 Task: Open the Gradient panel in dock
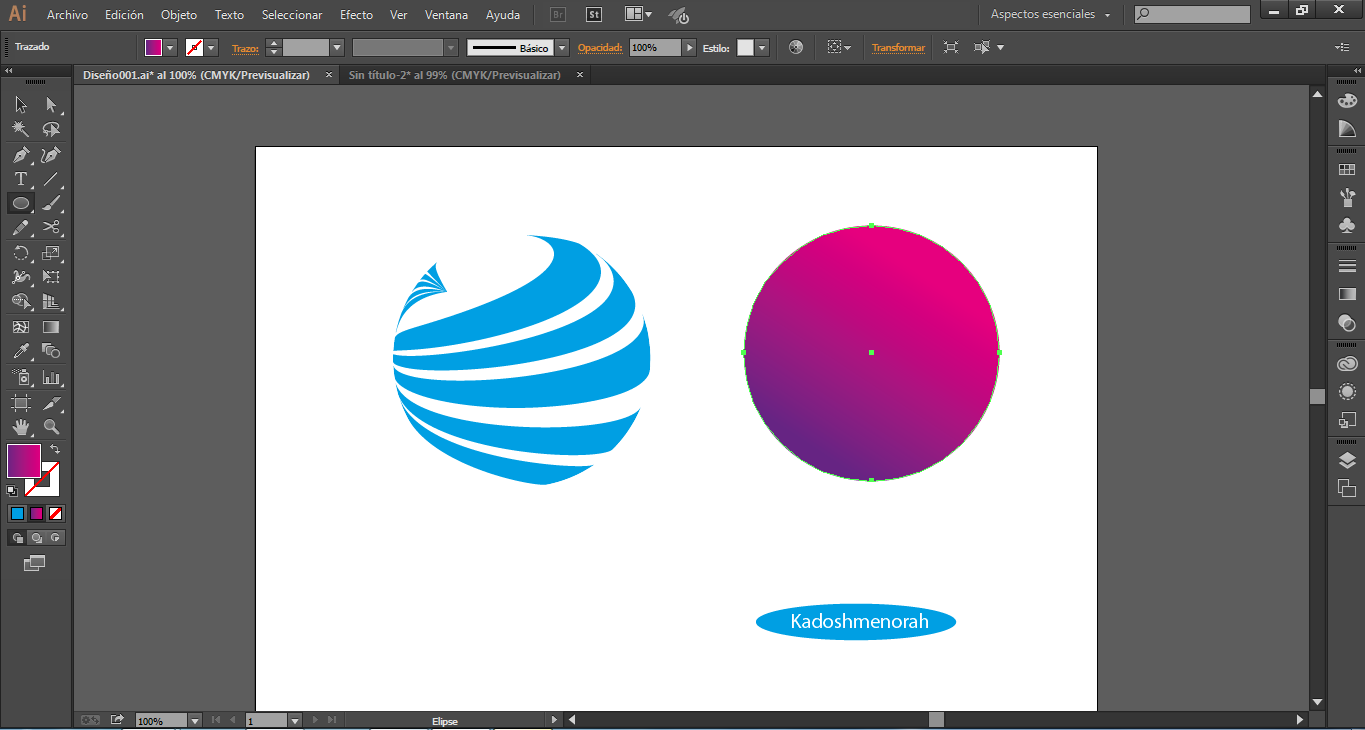coord(1347,295)
